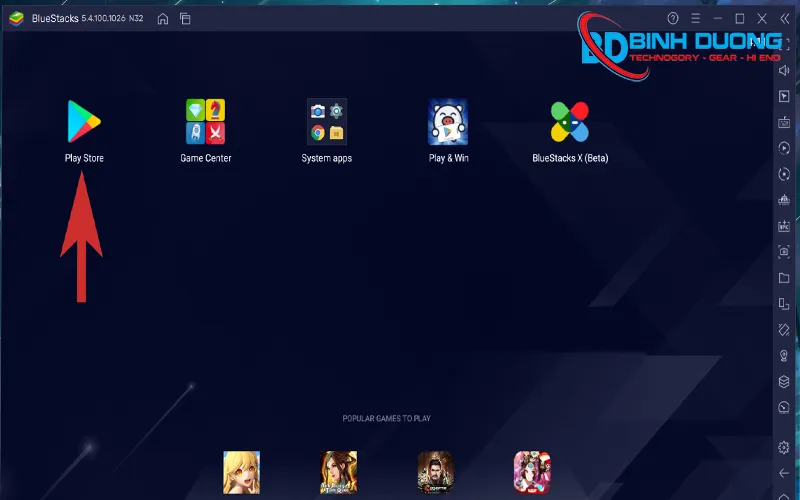This screenshot has height=500, width=800.
Task: Open the macro recorder play-circle icon
Action: [x=784, y=148]
